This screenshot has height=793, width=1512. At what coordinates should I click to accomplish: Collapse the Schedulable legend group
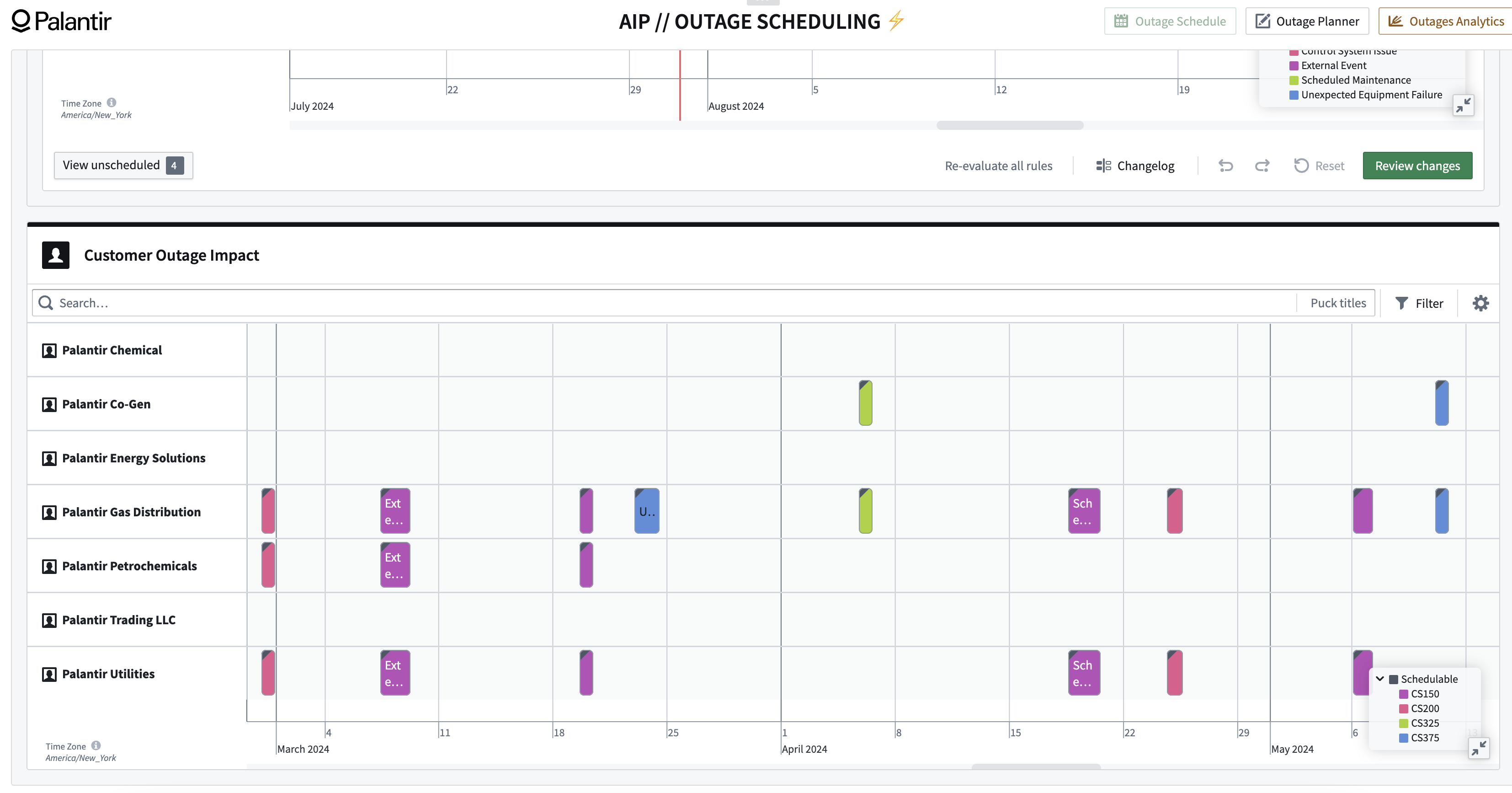1380,679
